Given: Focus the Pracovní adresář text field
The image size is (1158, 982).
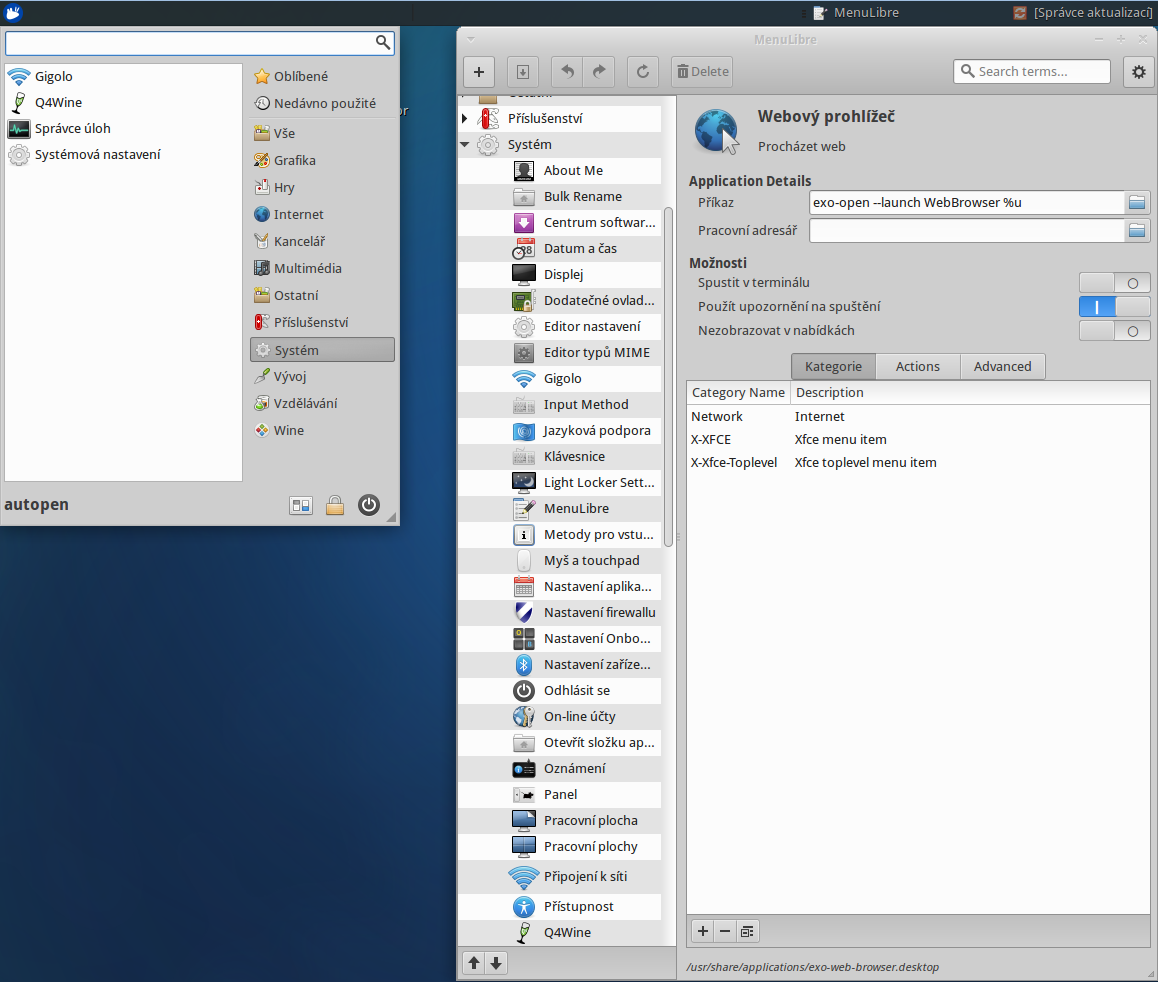Looking at the screenshot, I should (967, 231).
